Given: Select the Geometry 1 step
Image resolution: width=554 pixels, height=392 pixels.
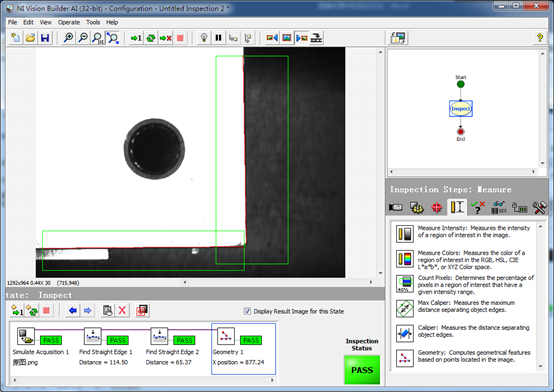Looking at the screenshot, I should coord(243,349).
